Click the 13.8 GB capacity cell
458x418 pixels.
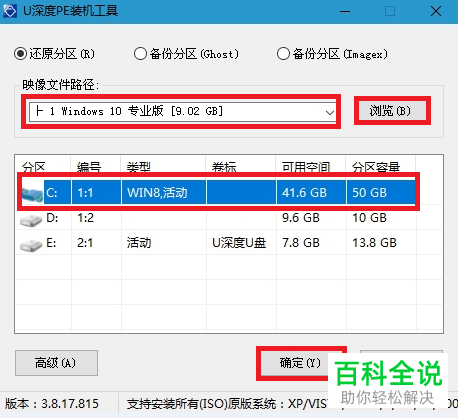pos(375,243)
